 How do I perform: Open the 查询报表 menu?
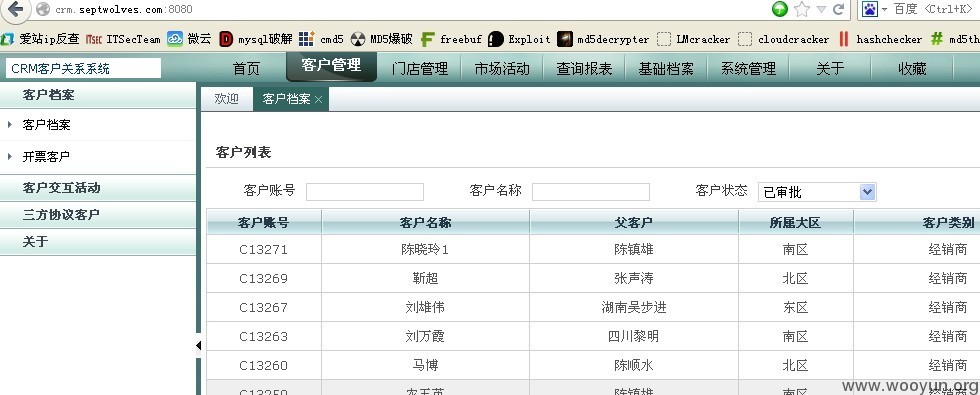584,68
